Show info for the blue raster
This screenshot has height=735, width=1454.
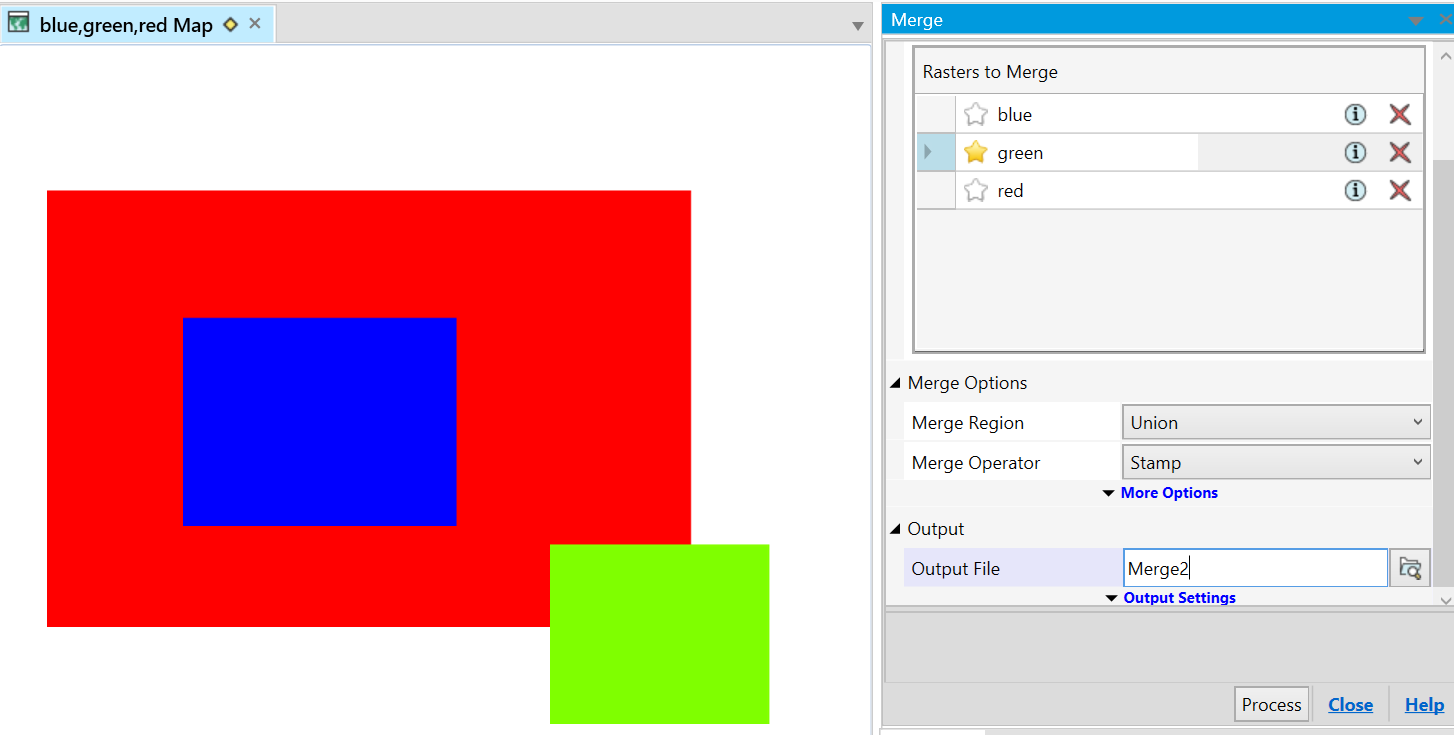[x=1355, y=114]
